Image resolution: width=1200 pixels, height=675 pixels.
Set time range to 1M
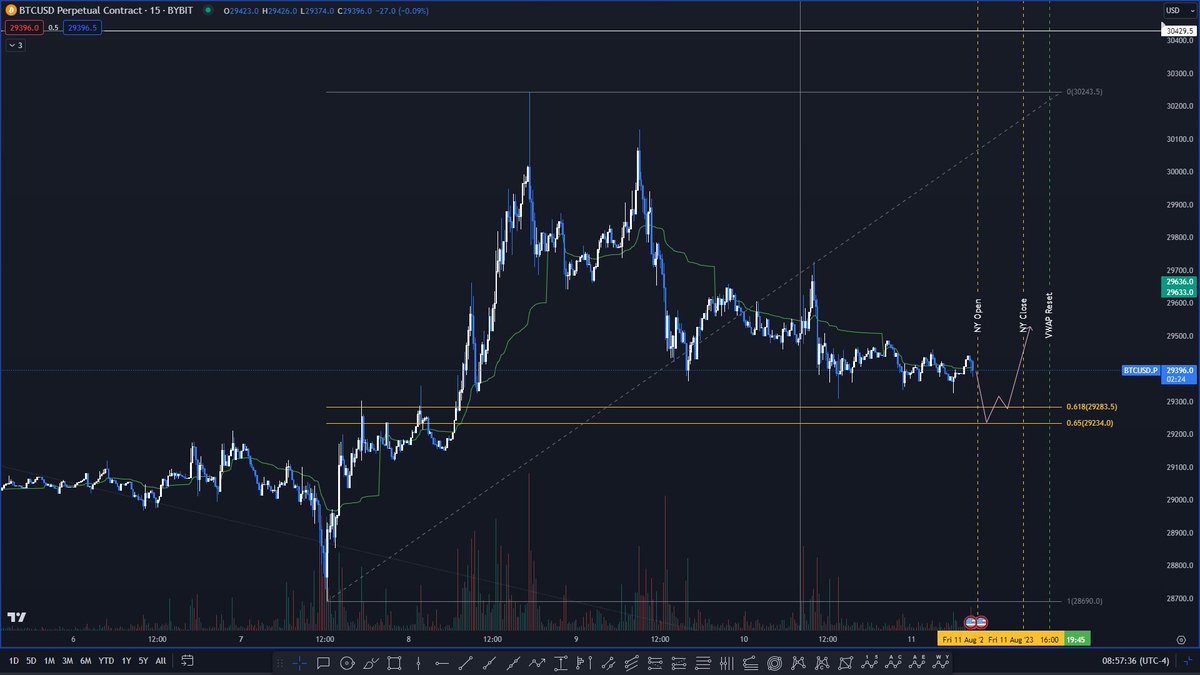click(x=48, y=661)
